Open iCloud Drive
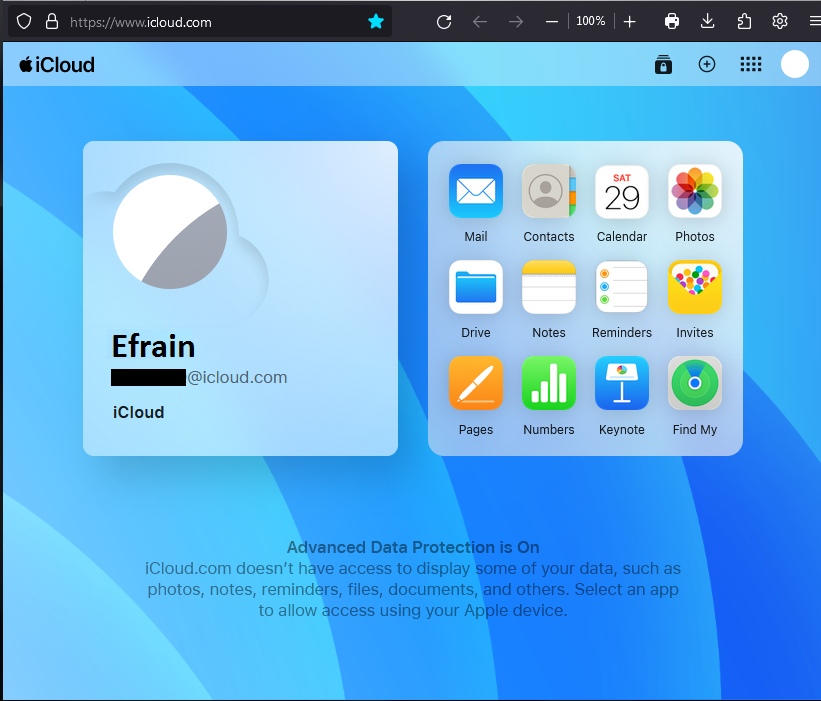 click(x=475, y=287)
